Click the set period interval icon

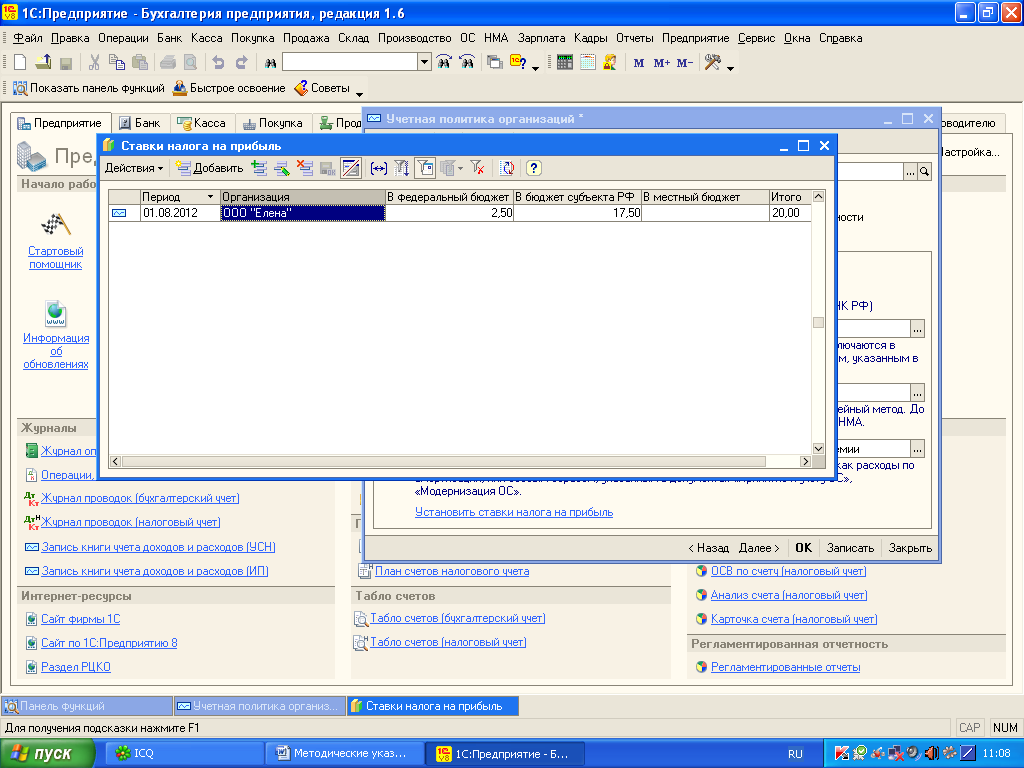(379, 168)
